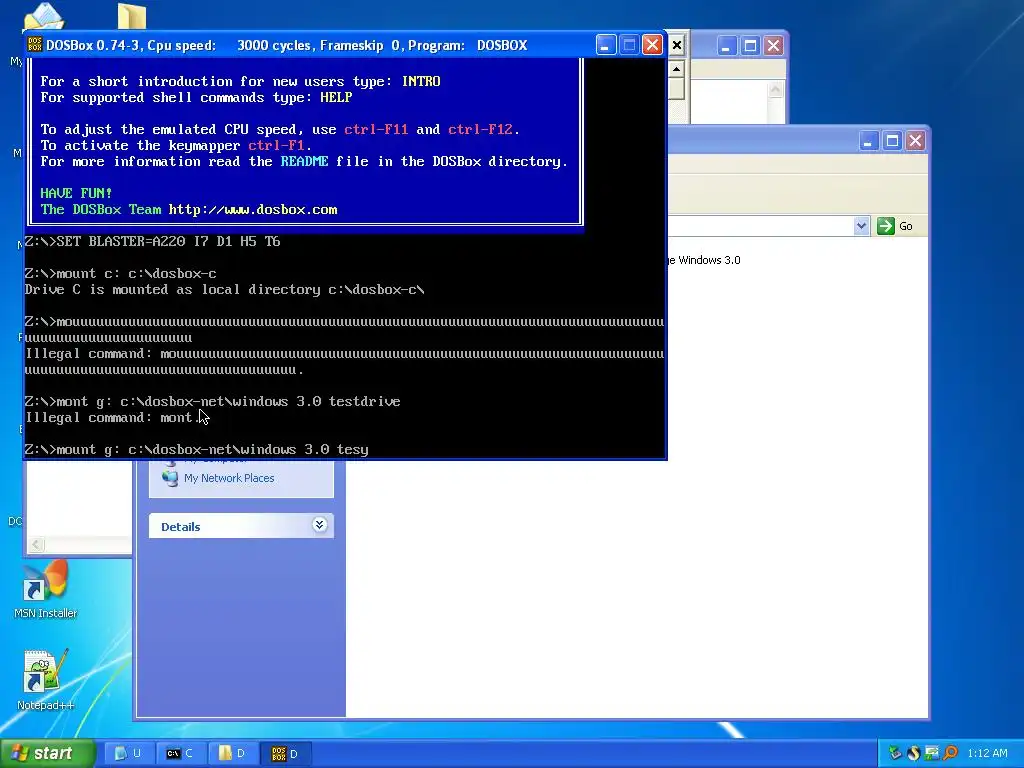Click the SET BLASTER=A220 command line
The width and height of the screenshot is (1024, 768).
click(152, 242)
